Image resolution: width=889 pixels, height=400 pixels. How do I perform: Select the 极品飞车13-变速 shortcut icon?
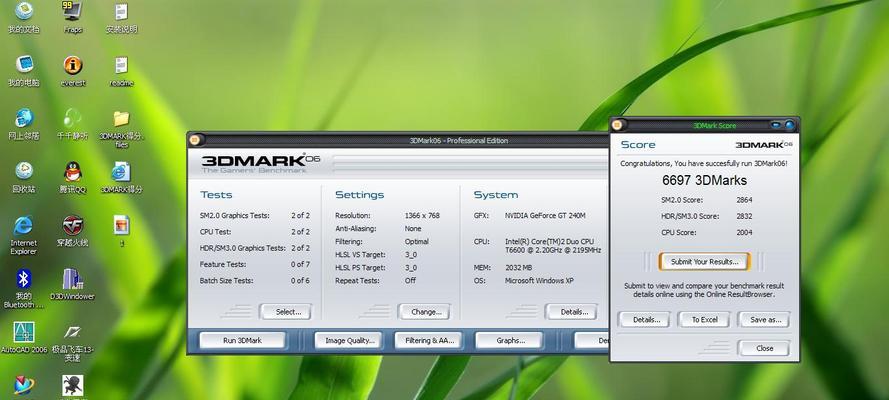(x=73, y=341)
